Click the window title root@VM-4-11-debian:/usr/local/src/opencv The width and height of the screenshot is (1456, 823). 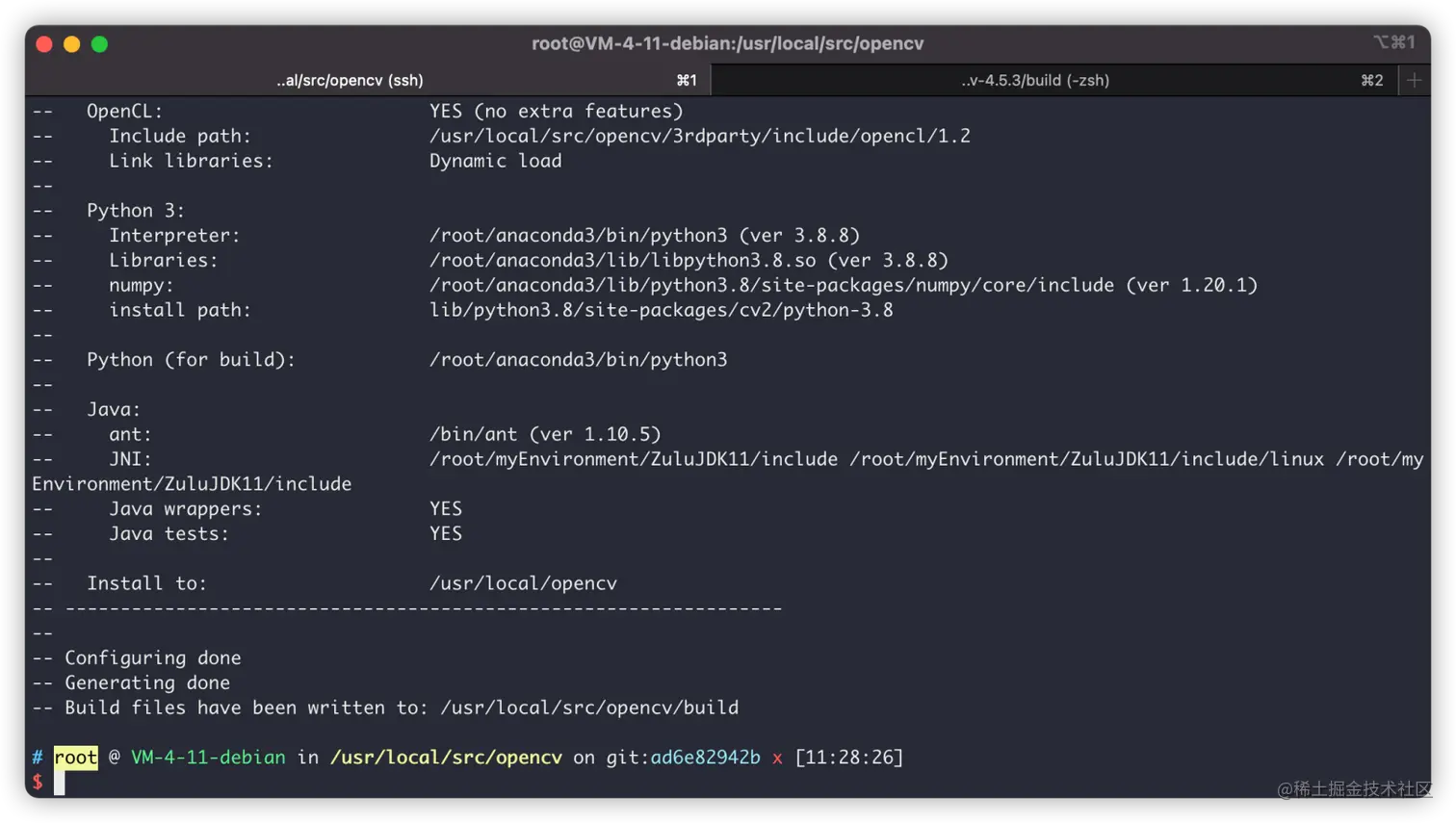tap(728, 43)
